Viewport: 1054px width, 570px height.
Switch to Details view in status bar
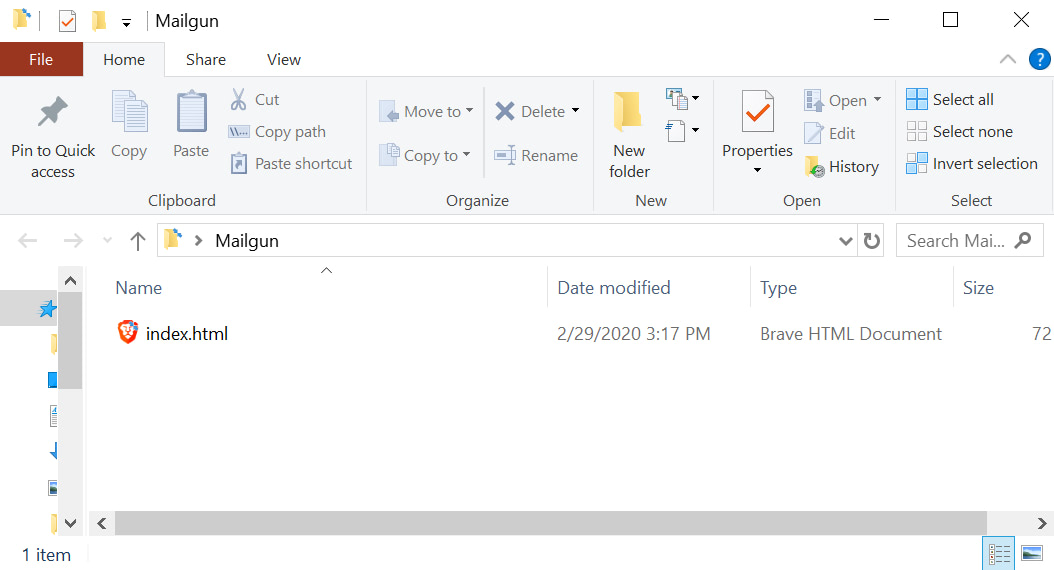point(999,554)
